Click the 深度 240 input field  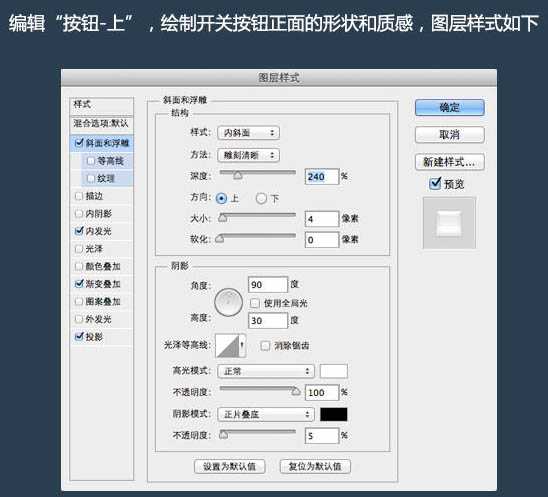tap(322, 177)
